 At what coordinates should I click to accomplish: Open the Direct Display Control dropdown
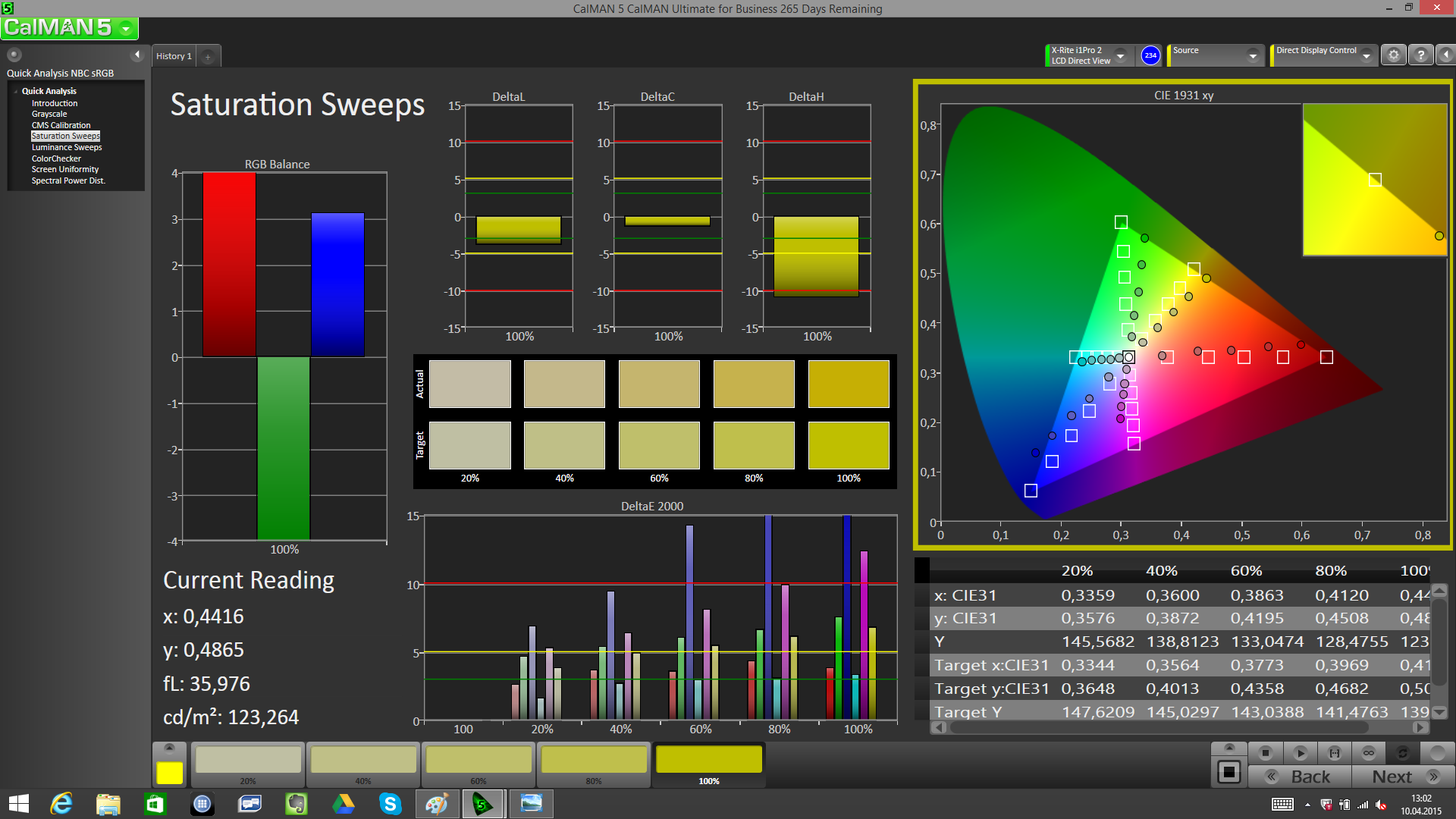coord(1366,55)
